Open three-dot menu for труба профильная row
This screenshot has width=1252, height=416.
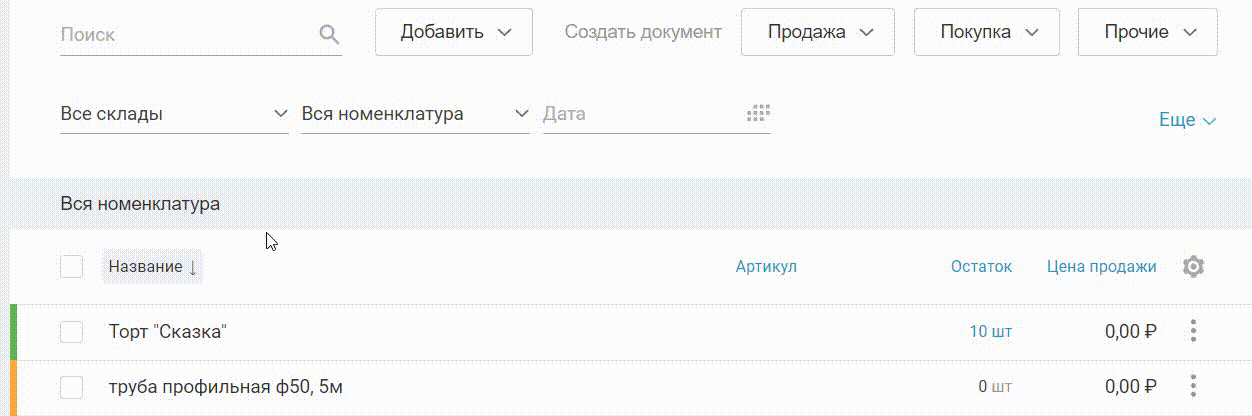1193,386
